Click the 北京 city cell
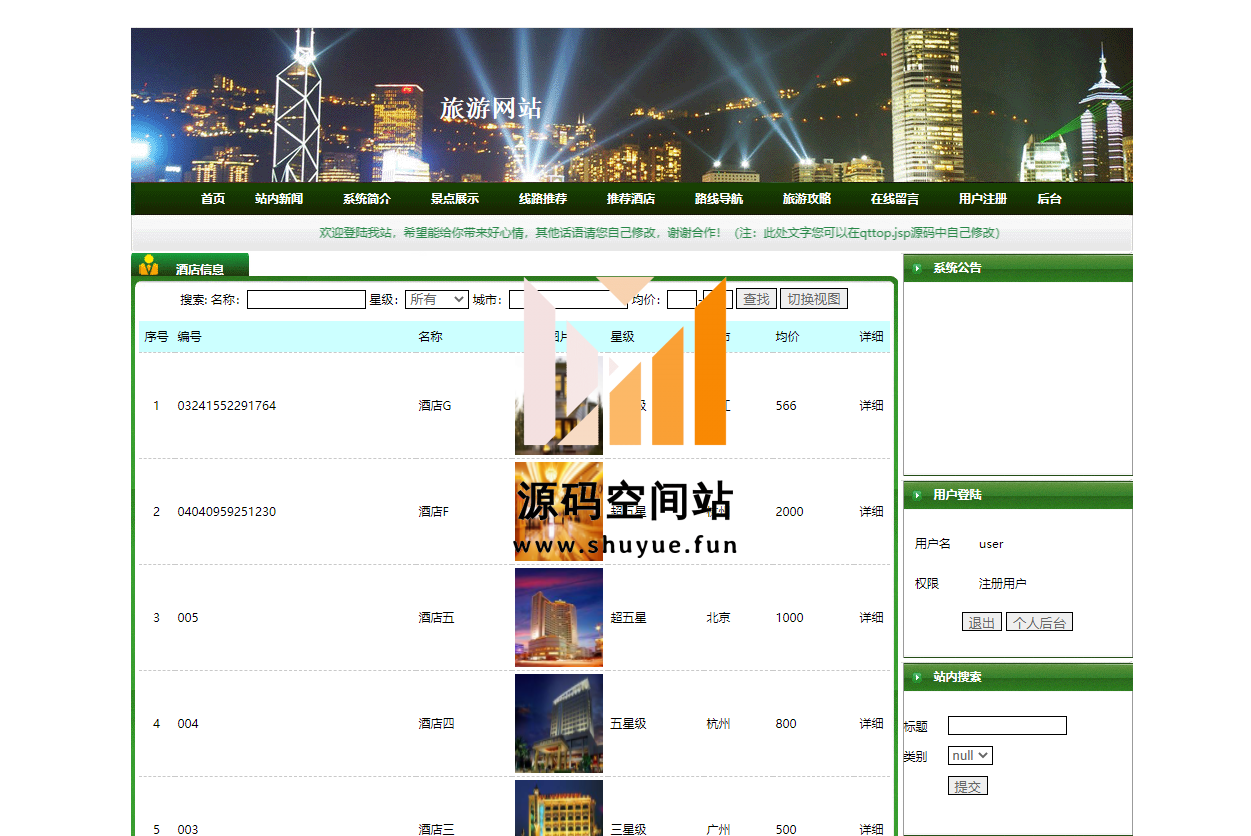 click(718, 618)
